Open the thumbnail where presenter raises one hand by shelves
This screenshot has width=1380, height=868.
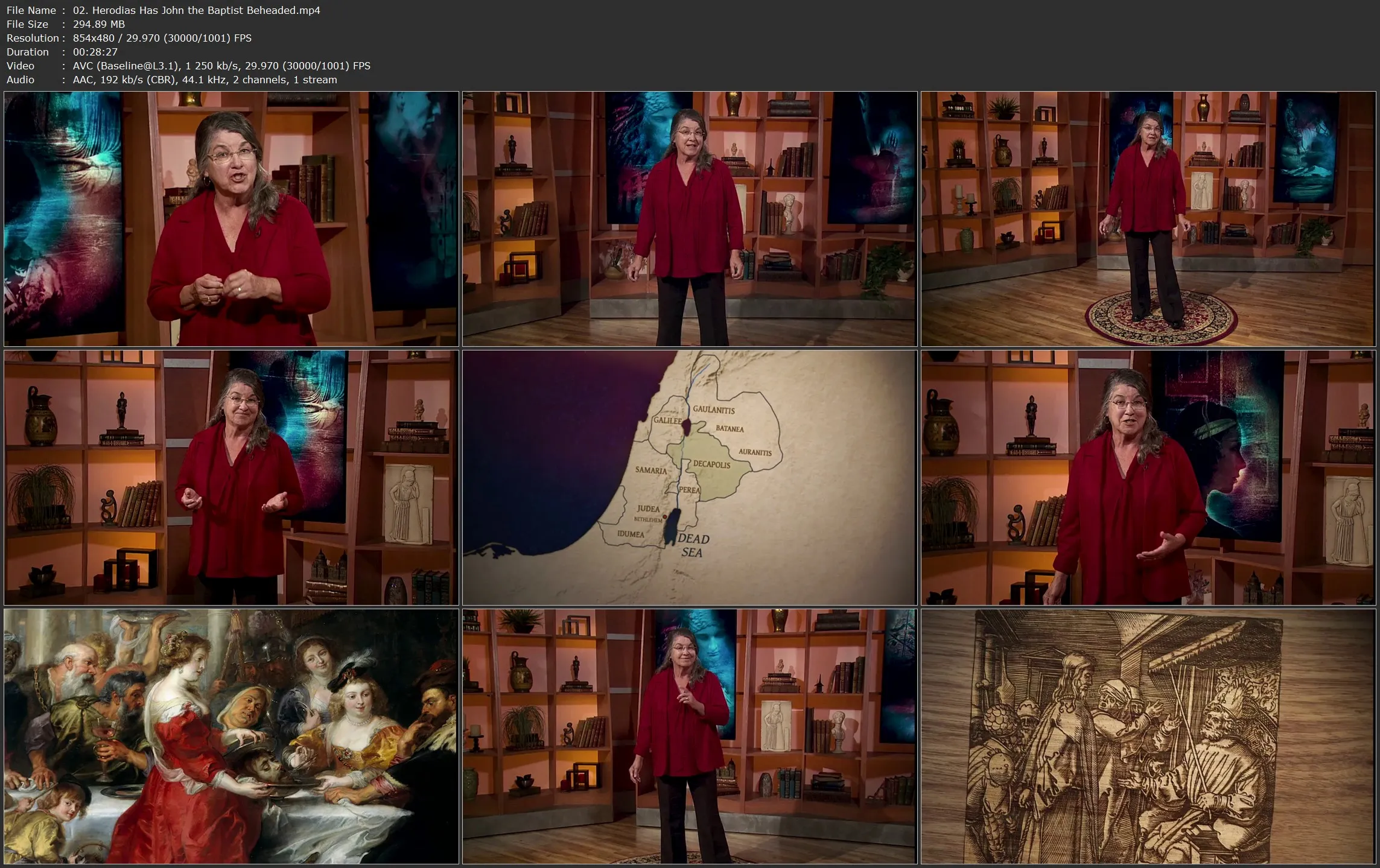click(x=690, y=736)
